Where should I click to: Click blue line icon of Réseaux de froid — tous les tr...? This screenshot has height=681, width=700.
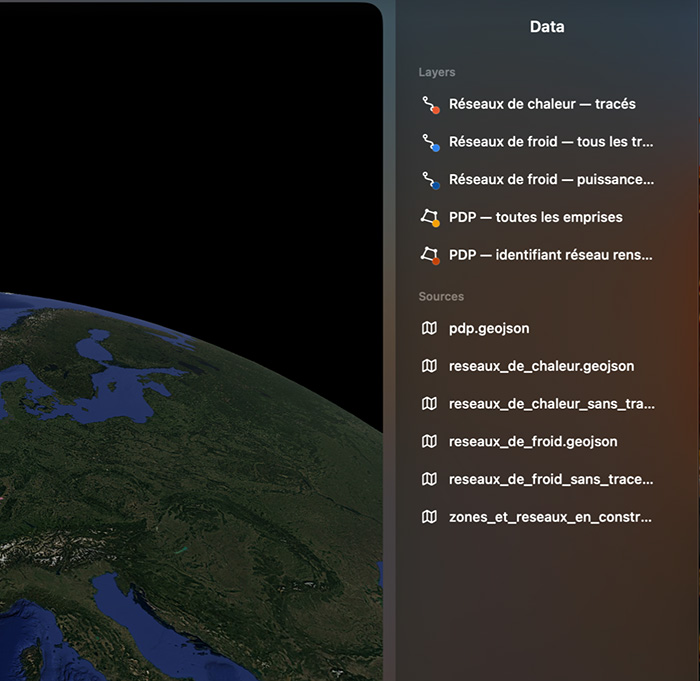pos(430,142)
